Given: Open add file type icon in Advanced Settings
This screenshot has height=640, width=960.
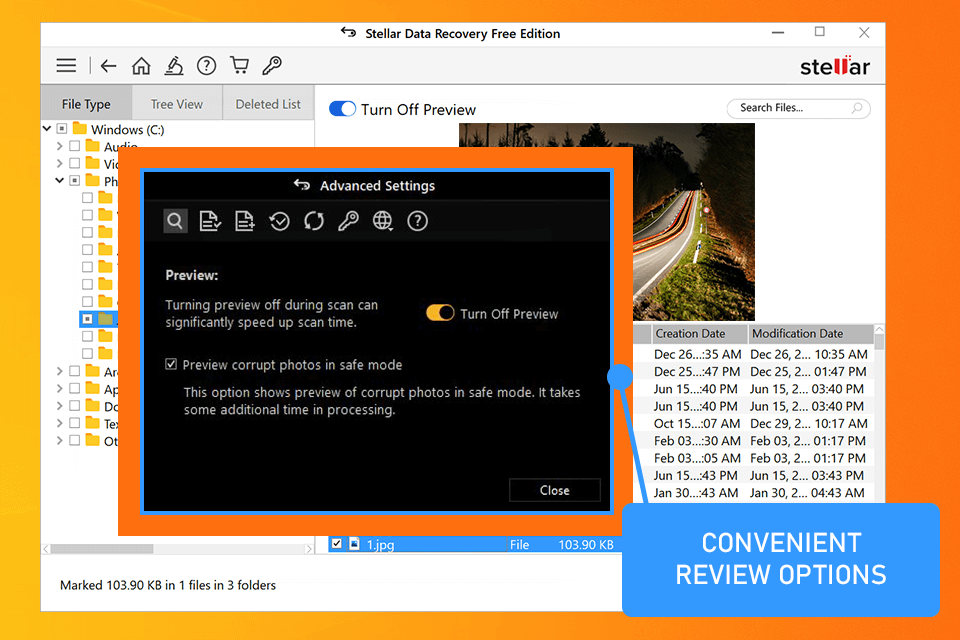Looking at the screenshot, I should point(245,220).
